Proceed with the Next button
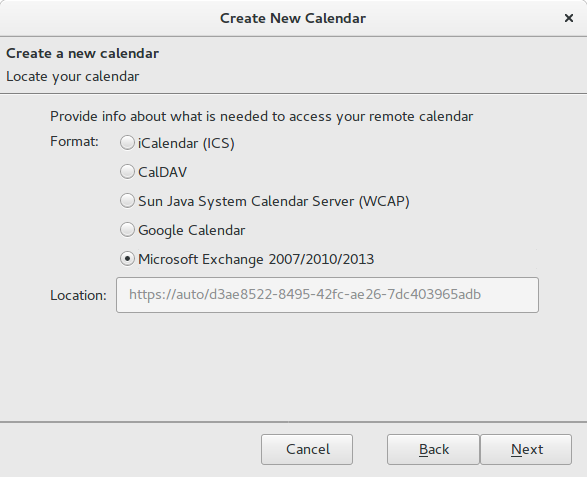587x477 pixels. click(x=526, y=449)
